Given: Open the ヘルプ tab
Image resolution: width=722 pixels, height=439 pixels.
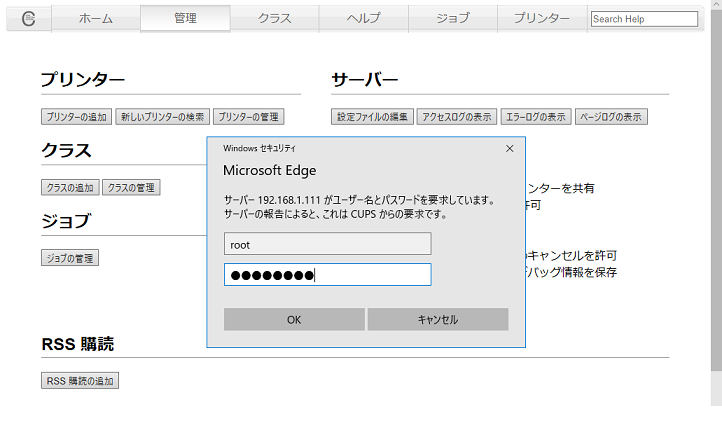Looking at the screenshot, I should tap(364, 18).
